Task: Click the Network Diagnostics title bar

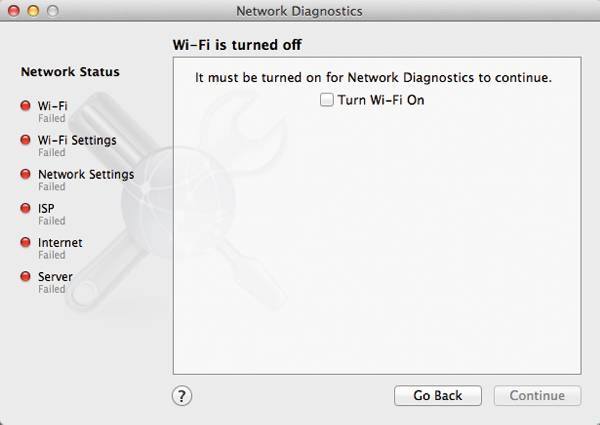Action: click(300, 11)
